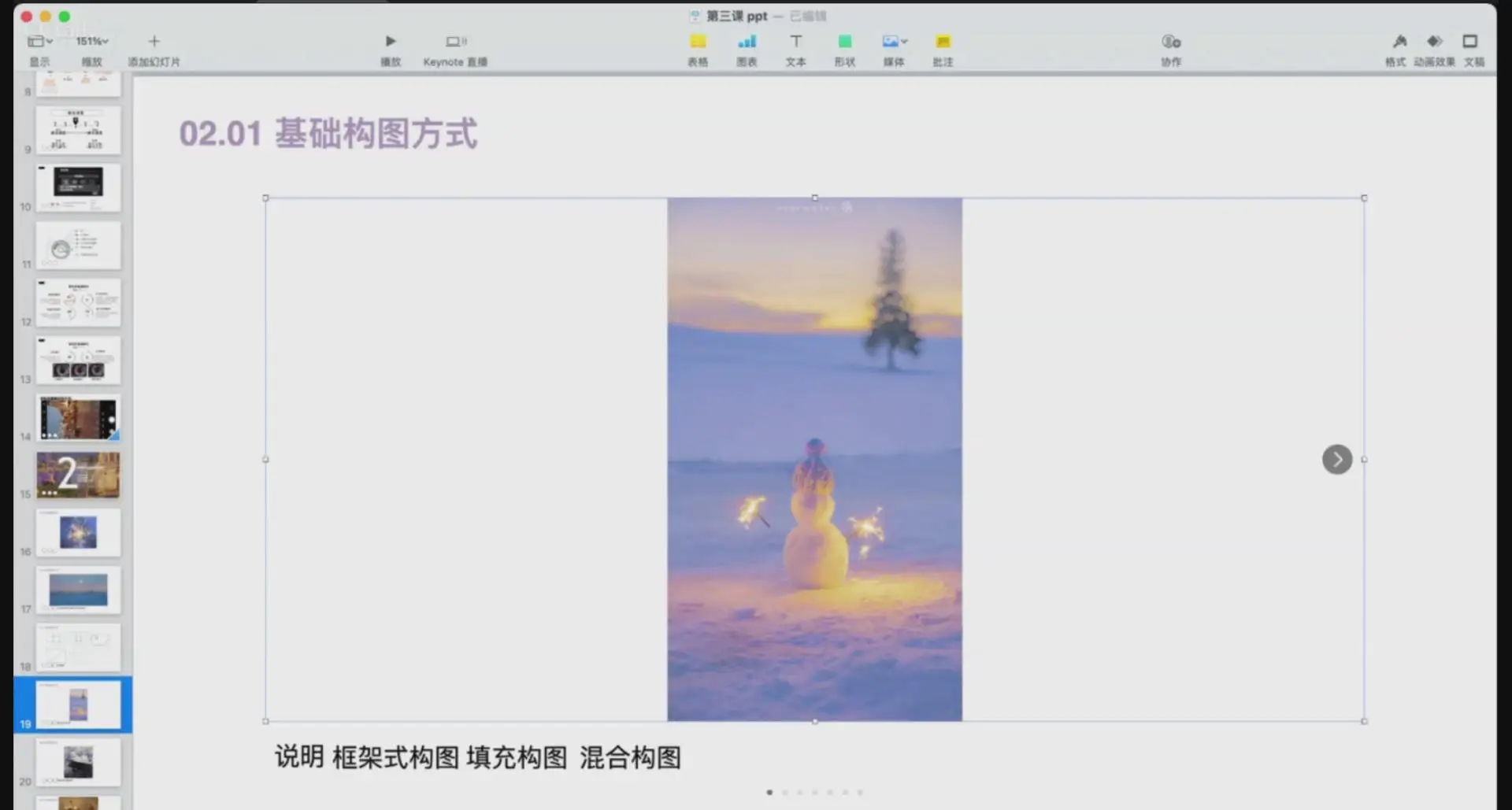1512x810 pixels.
Task: Select slide 14 thumbnail
Action: coord(78,417)
